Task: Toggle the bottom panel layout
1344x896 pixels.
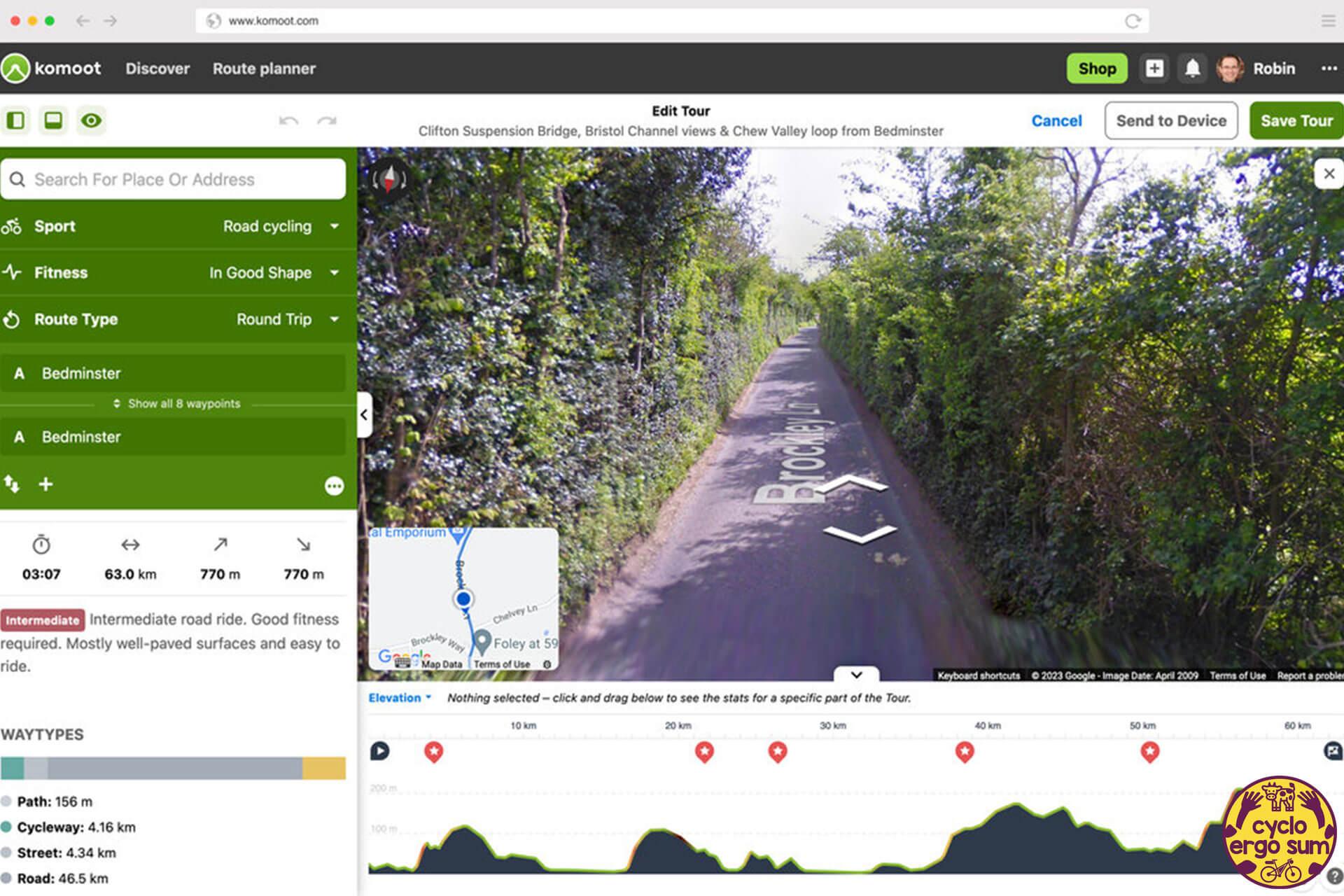Action: [53, 120]
